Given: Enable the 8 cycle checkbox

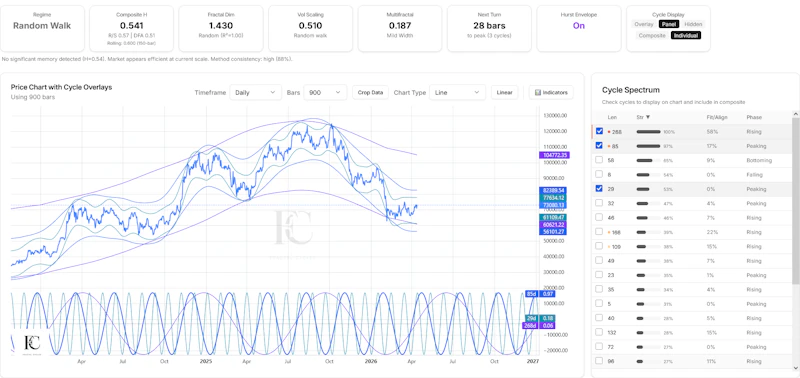Looking at the screenshot, I should pos(599,174).
